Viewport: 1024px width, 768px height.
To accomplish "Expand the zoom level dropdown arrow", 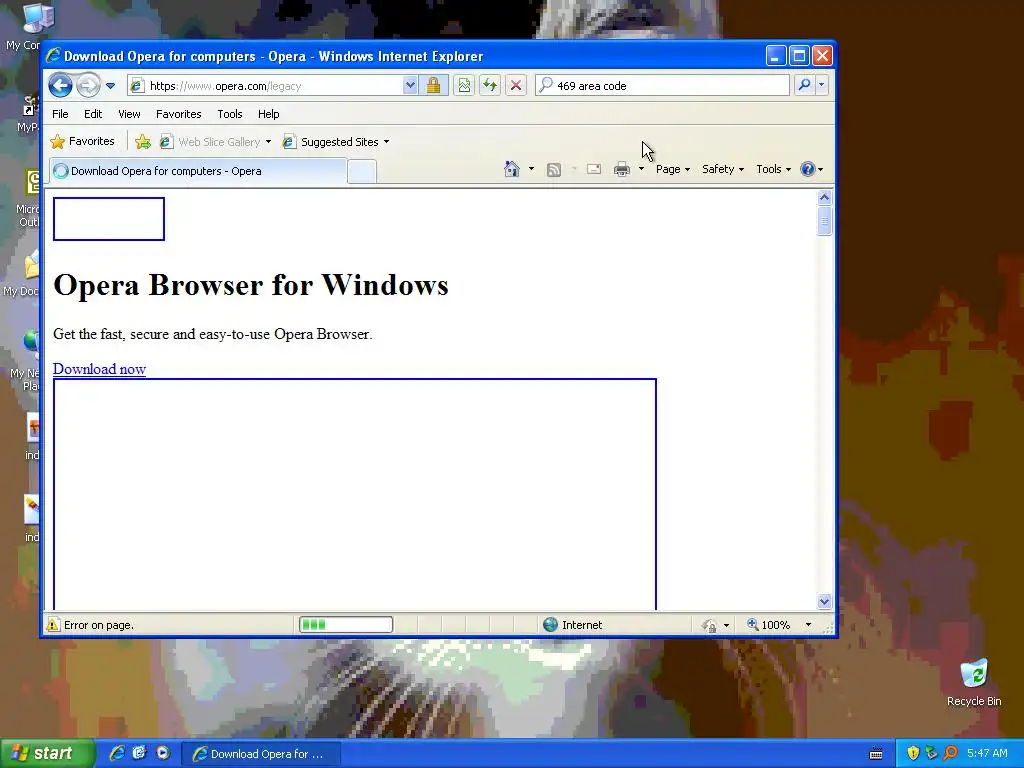I will pos(808,625).
